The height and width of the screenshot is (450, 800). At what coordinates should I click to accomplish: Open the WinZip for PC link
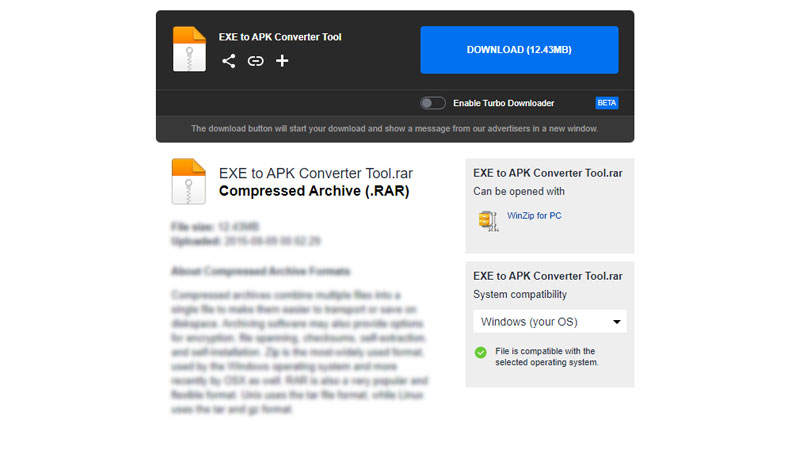click(534, 216)
